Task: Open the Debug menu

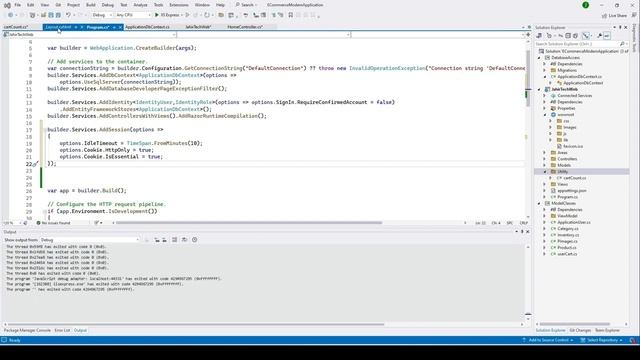Action: click(108, 5)
